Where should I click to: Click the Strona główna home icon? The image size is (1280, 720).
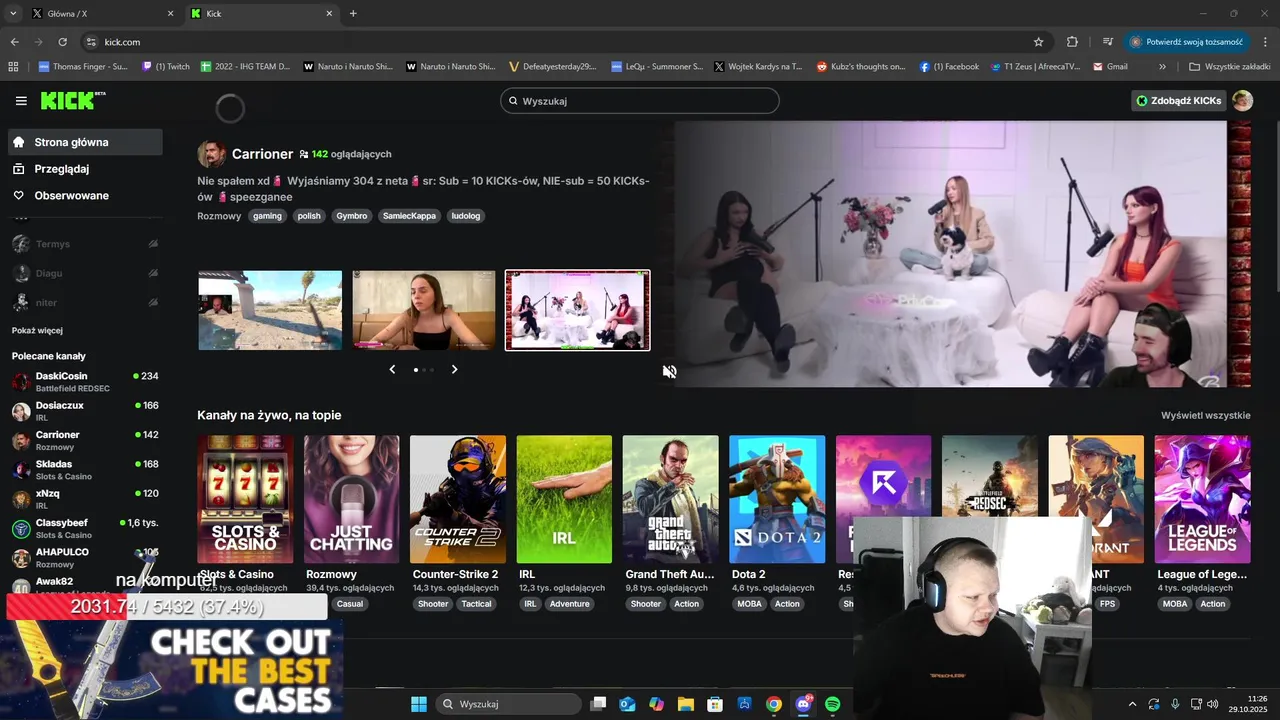pyautogui.click(x=19, y=142)
